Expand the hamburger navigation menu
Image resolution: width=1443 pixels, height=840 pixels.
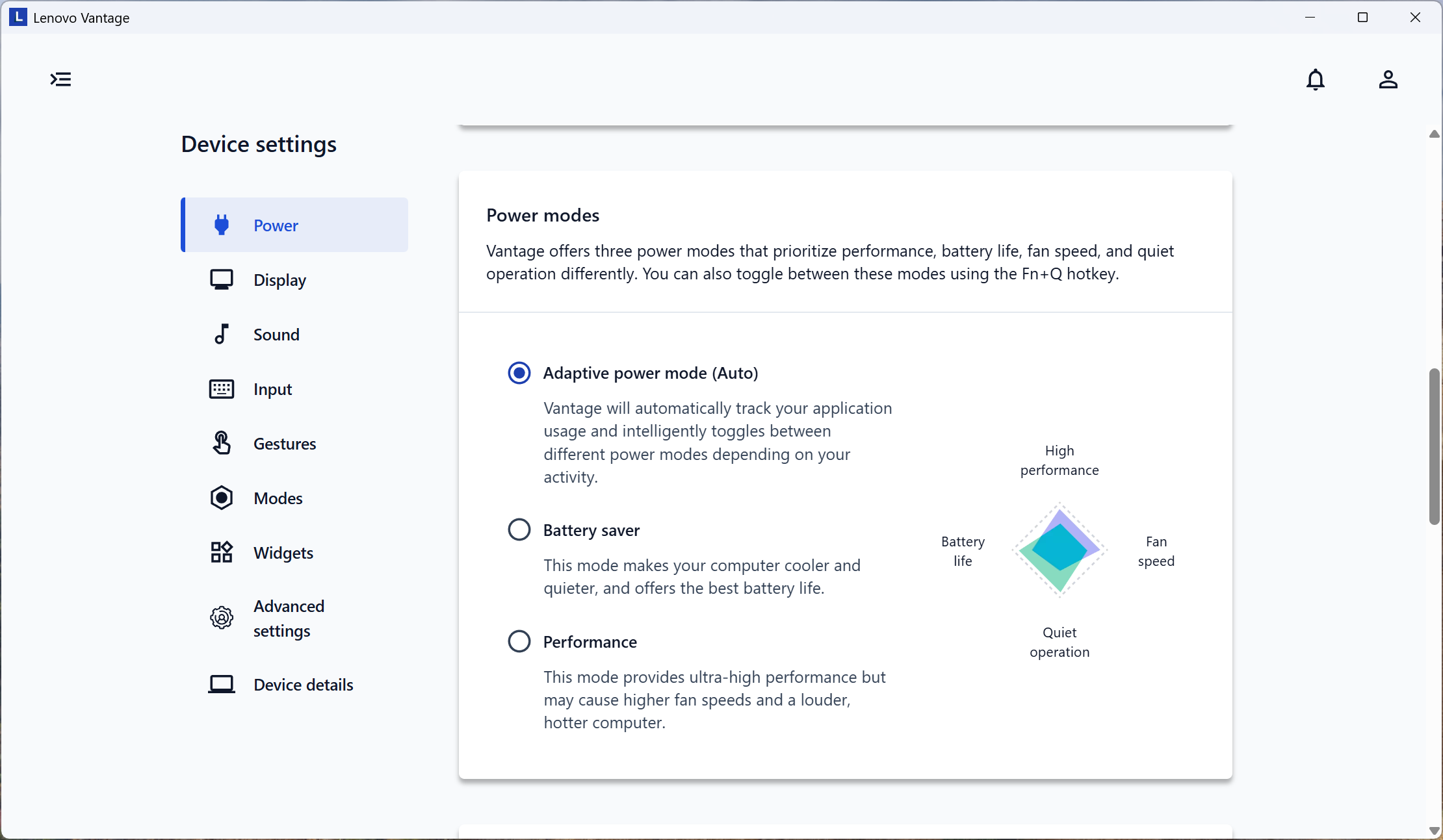[x=60, y=79]
